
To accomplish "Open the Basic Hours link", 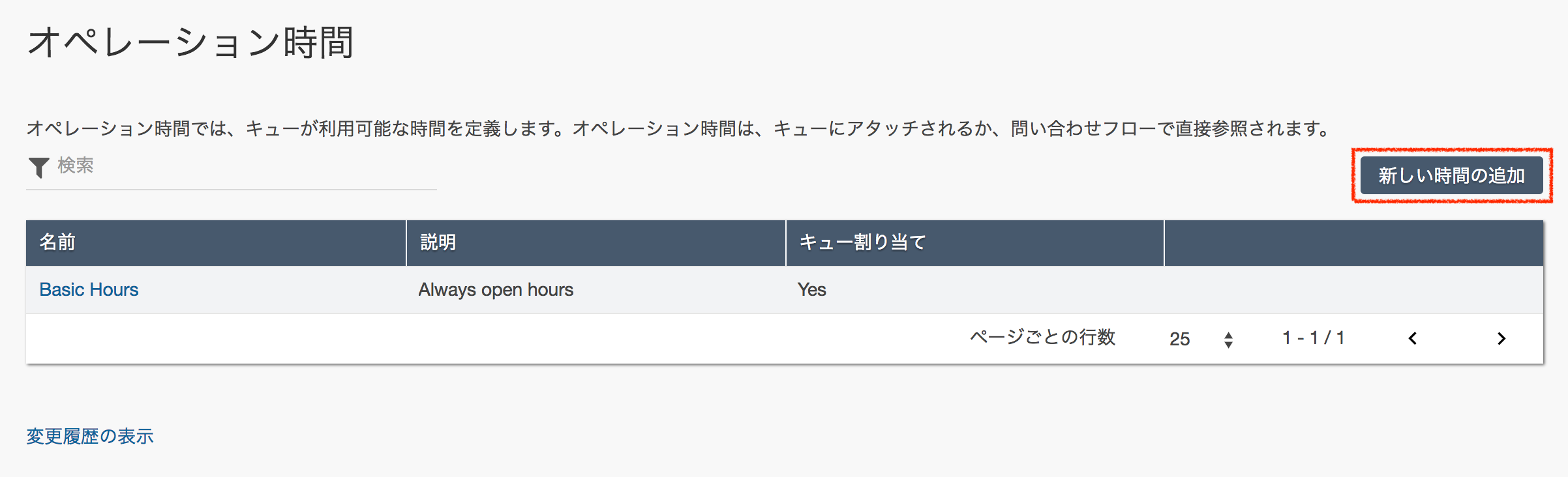I will [89, 289].
